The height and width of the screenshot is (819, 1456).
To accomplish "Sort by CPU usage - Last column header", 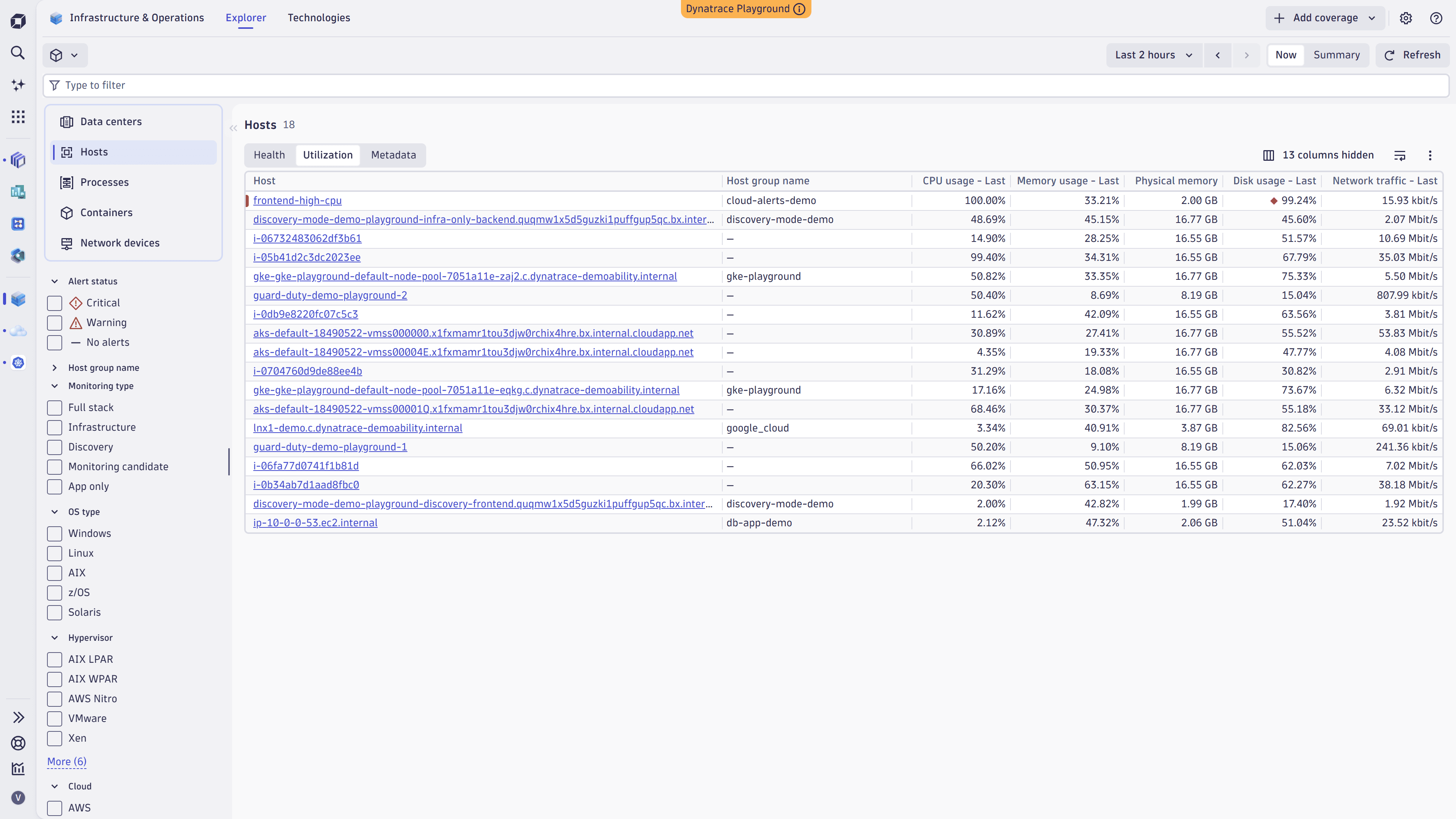I will [964, 182].
